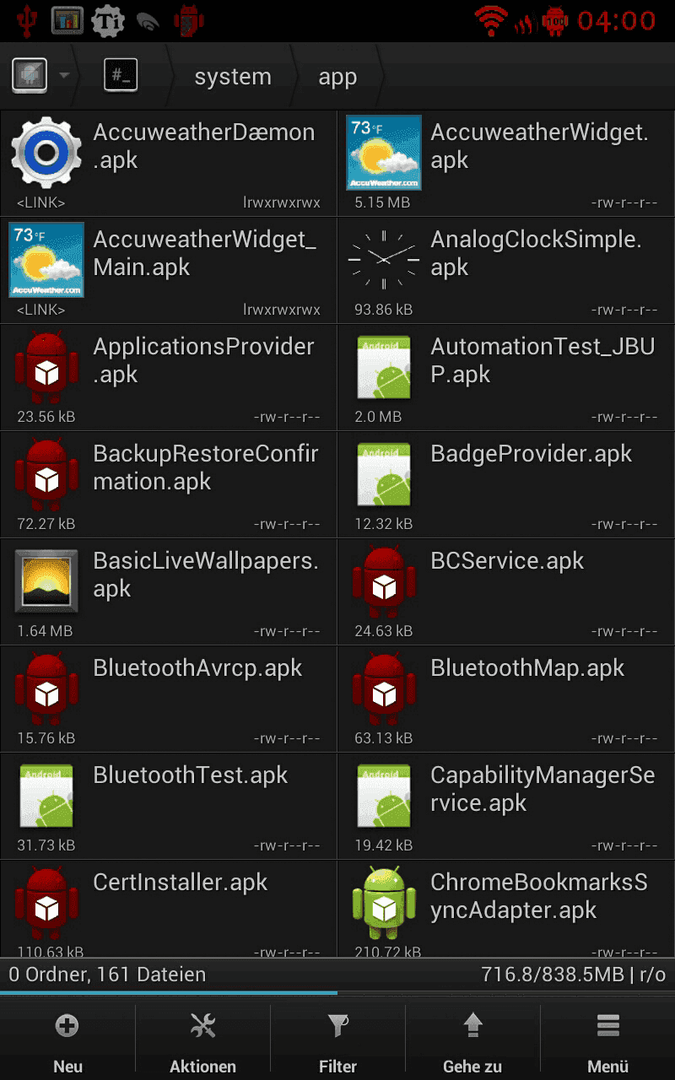Open CapabilityManagerService.apk entry

point(506,806)
